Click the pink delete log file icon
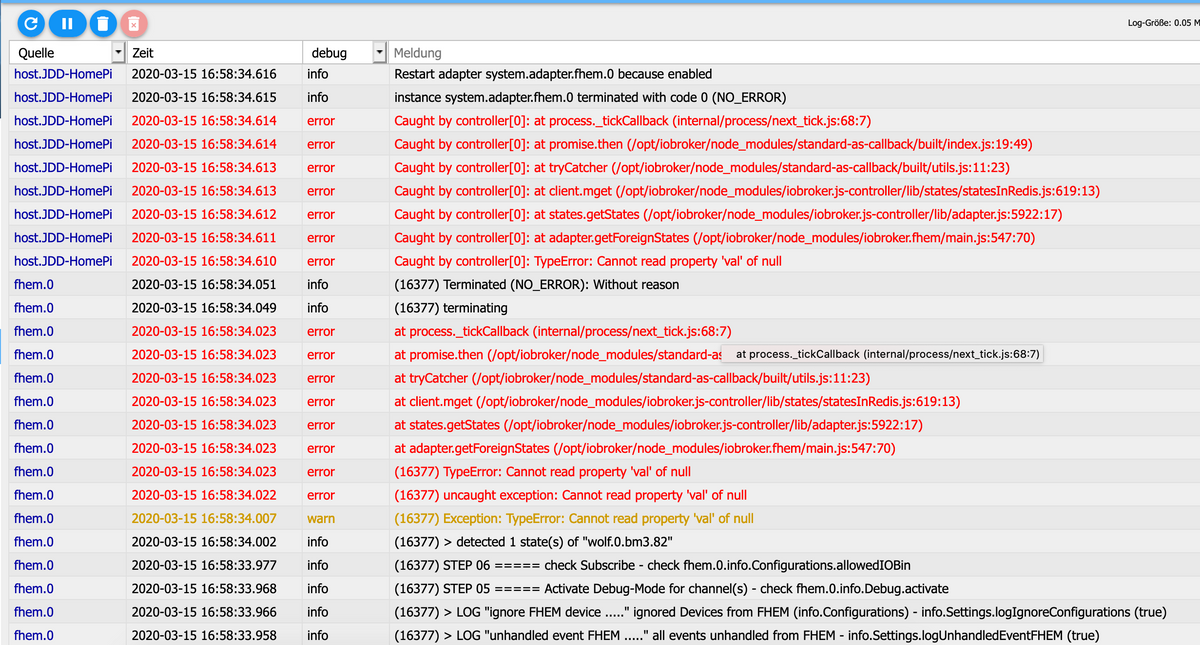 pyautogui.click(x=134, y=22)
